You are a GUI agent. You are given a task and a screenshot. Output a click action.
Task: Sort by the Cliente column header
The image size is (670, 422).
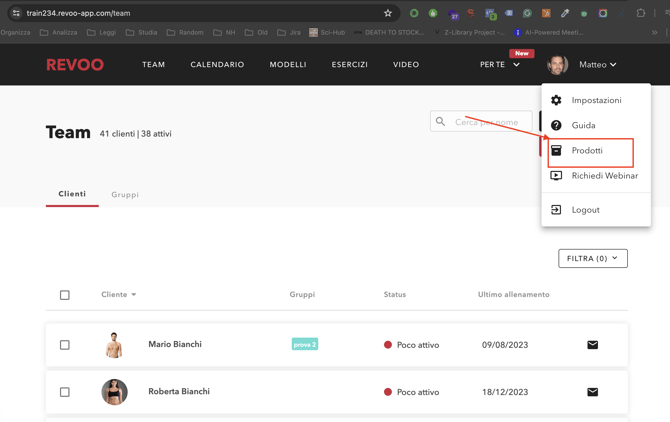[118, 295]
